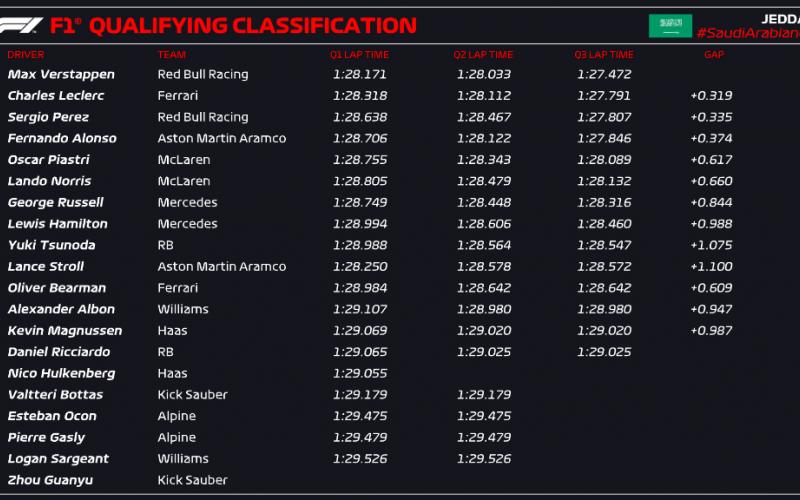
Task: Click Lando Norris driver name
Action: [49, 181]
